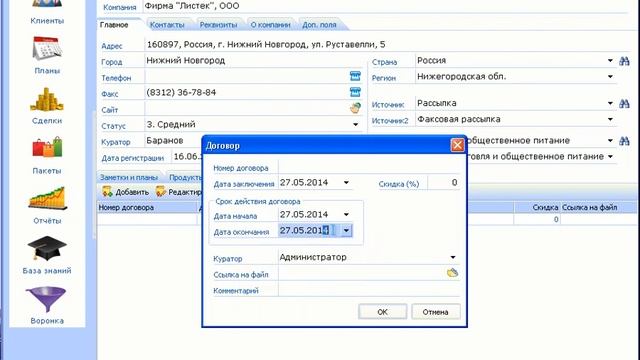Click the phone icon in the Факс field
The image size is (640, 360).
pos(355,92)
